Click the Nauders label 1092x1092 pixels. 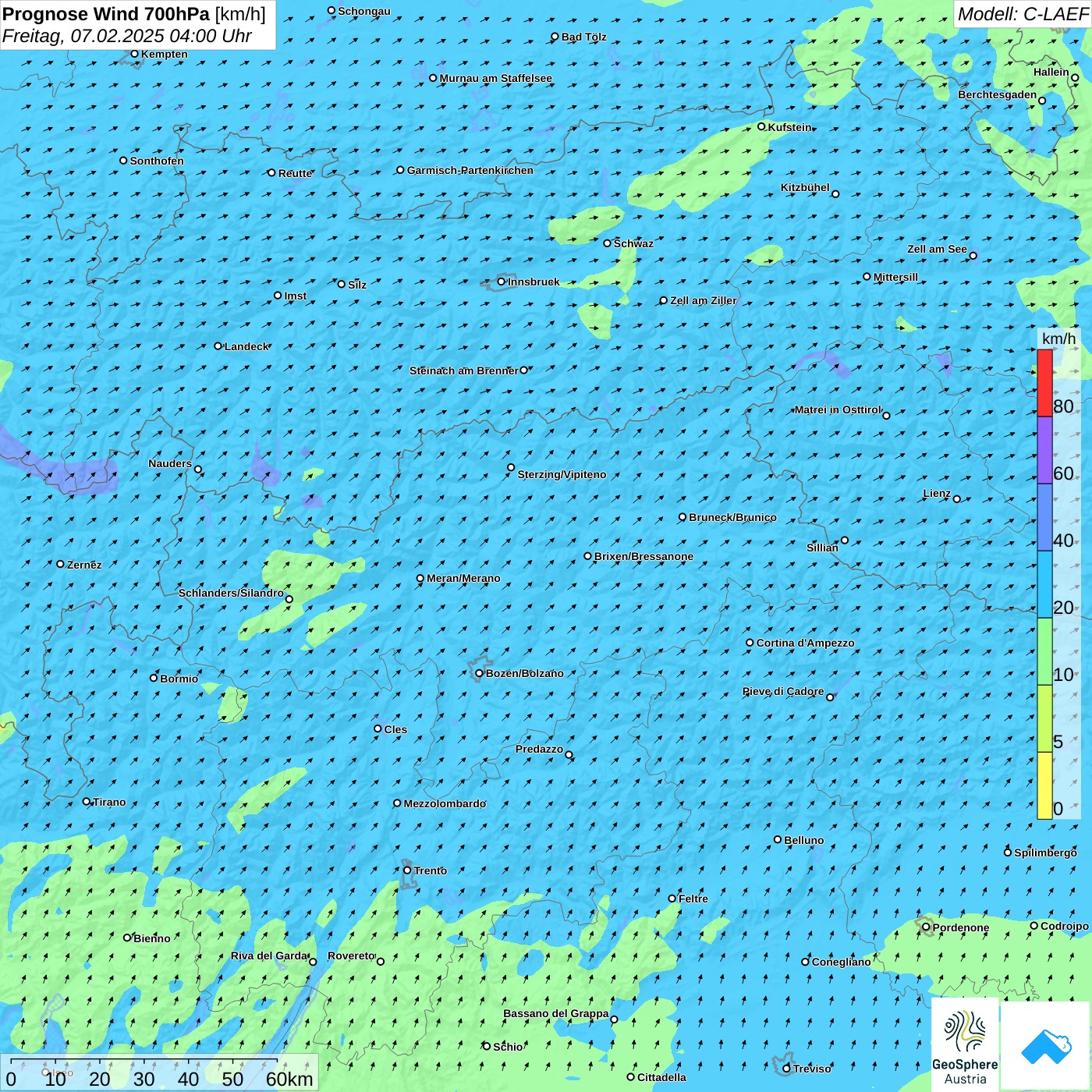click(x=170, y=463)
